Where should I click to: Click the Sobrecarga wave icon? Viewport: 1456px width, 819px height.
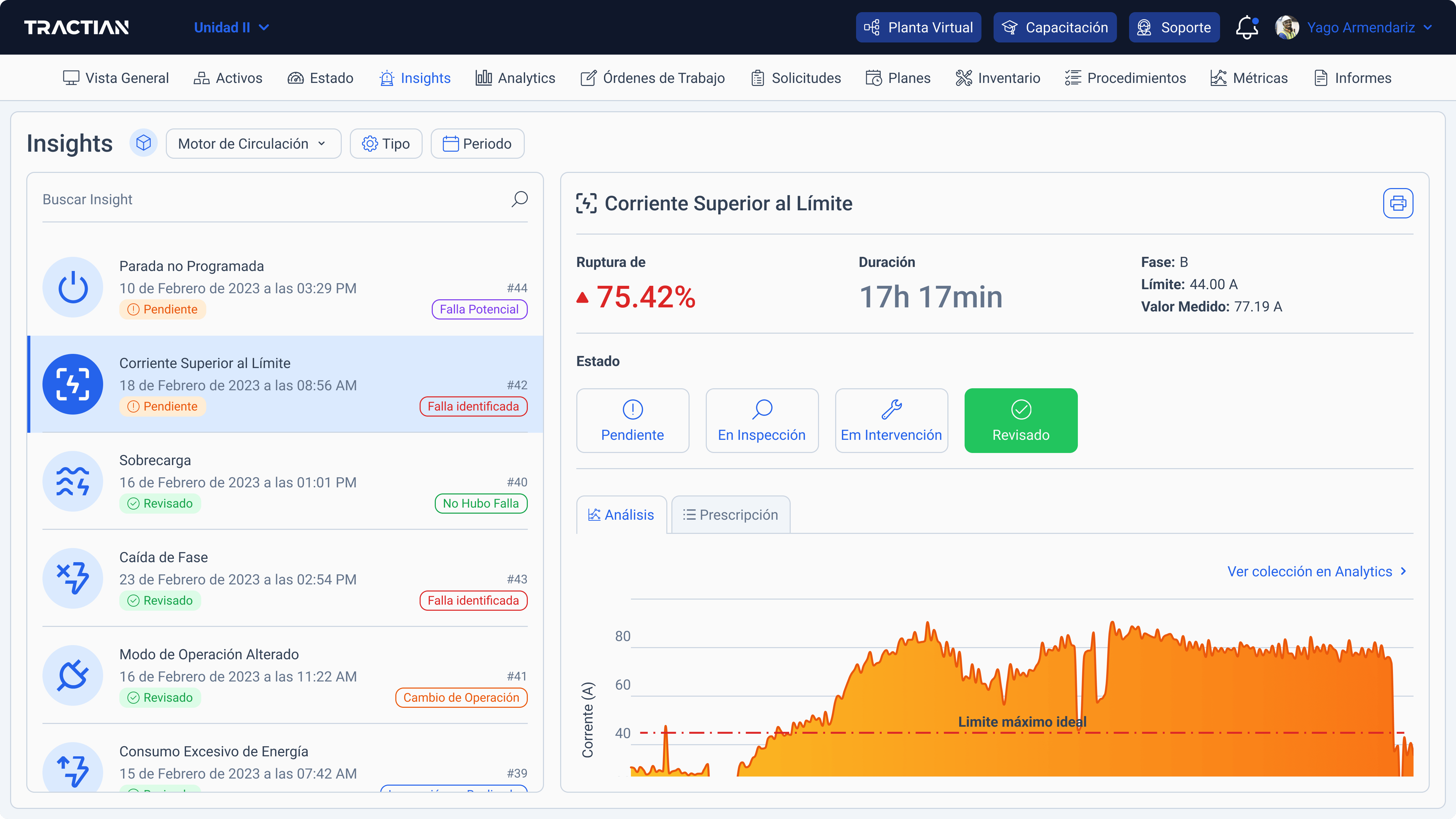click(73, 482)
